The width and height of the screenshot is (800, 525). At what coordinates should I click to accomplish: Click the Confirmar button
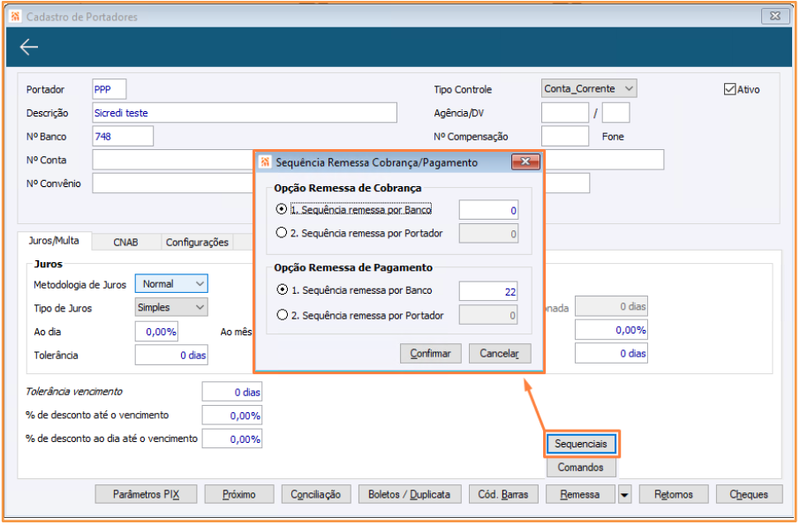click(431, 354)
